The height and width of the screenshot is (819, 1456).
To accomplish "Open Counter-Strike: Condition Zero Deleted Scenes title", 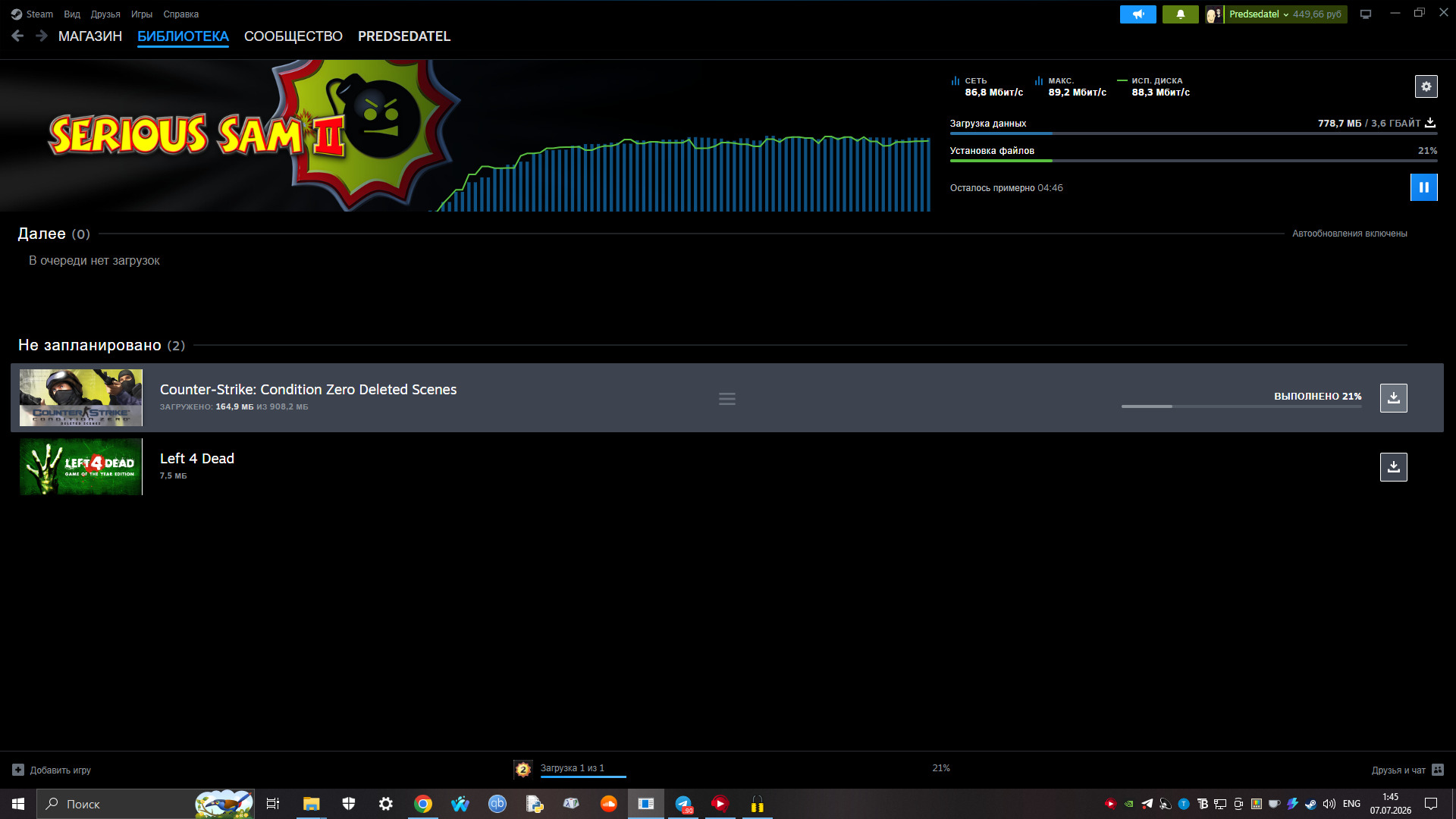I will point(309,390).
